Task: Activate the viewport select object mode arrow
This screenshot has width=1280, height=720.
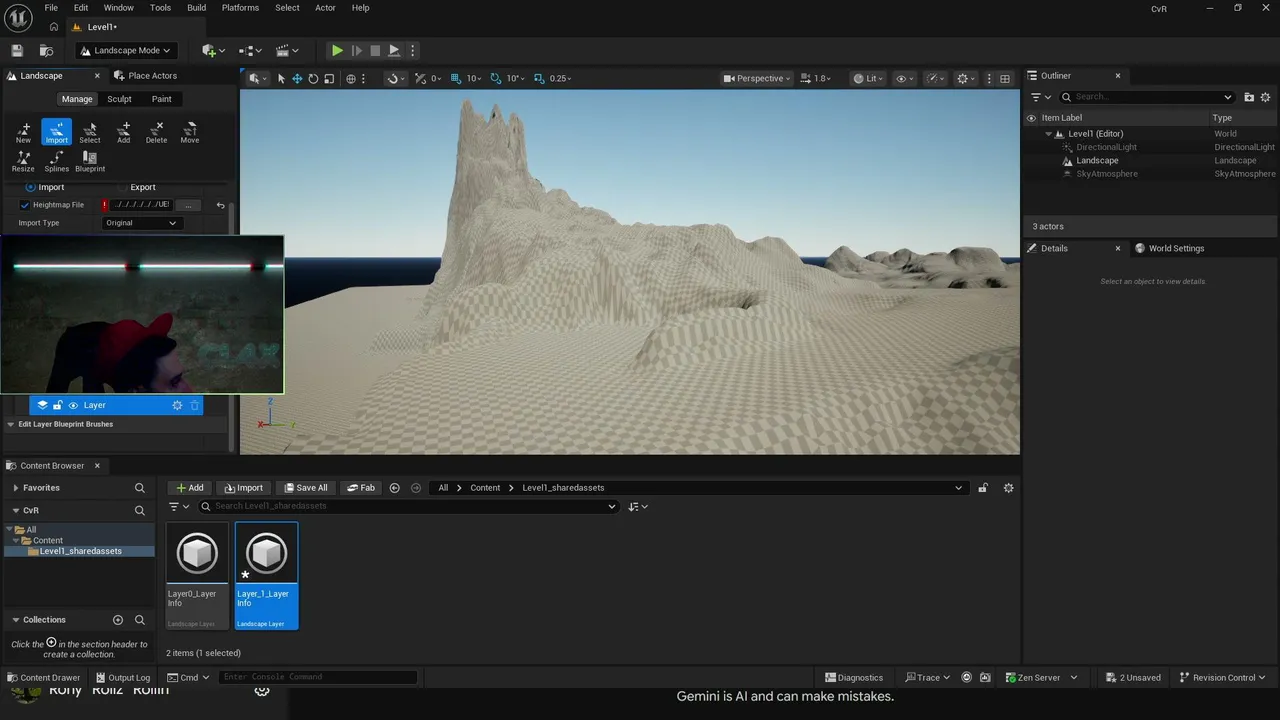Action: (x=281, y=78)
